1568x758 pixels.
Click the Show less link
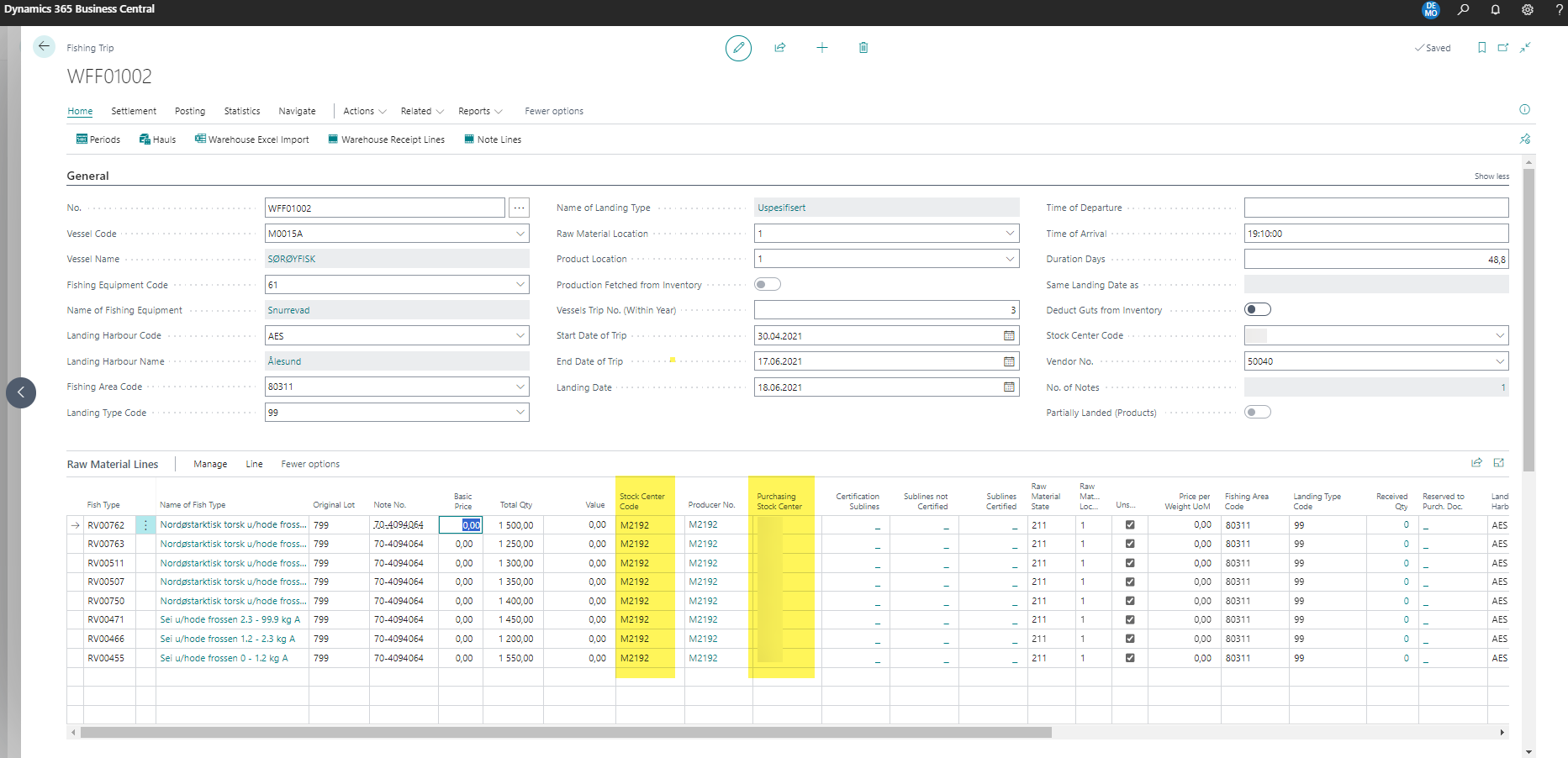point(1491,176)
